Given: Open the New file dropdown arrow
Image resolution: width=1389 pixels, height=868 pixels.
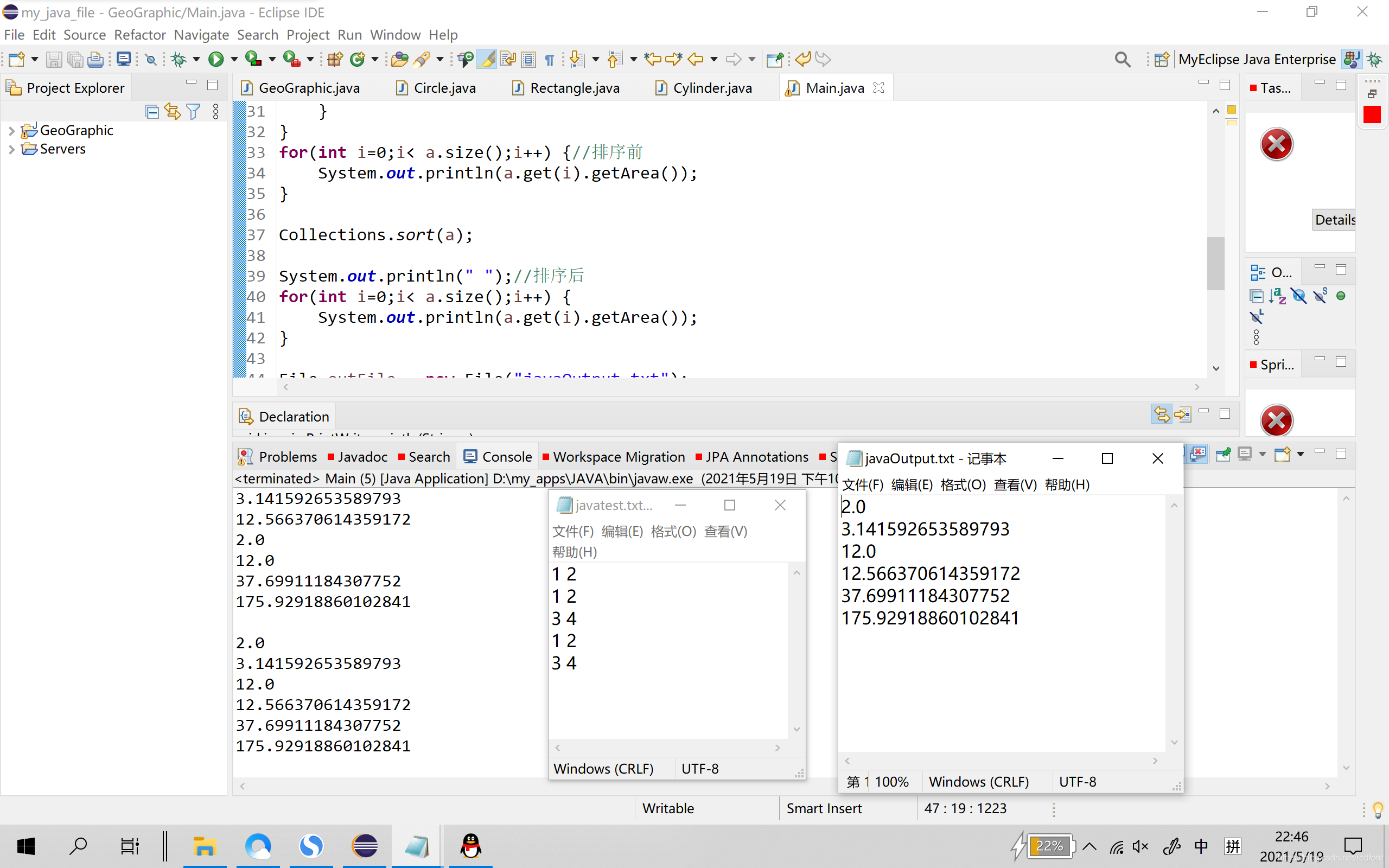Looking at the screenshot, I should click(34, 59).
